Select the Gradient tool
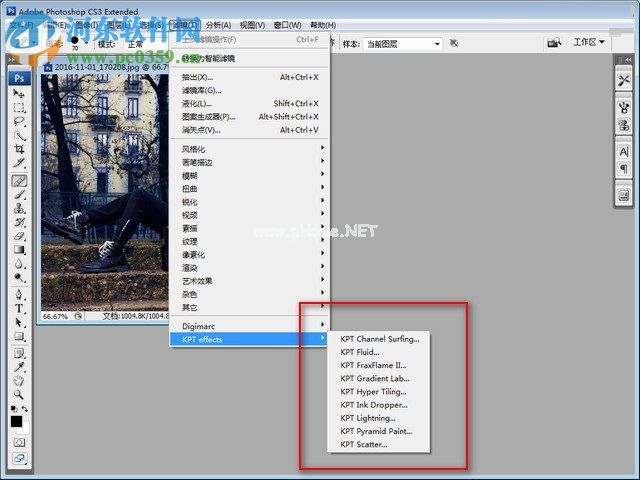This screenshot has height=480, width=640. point(19,250)
